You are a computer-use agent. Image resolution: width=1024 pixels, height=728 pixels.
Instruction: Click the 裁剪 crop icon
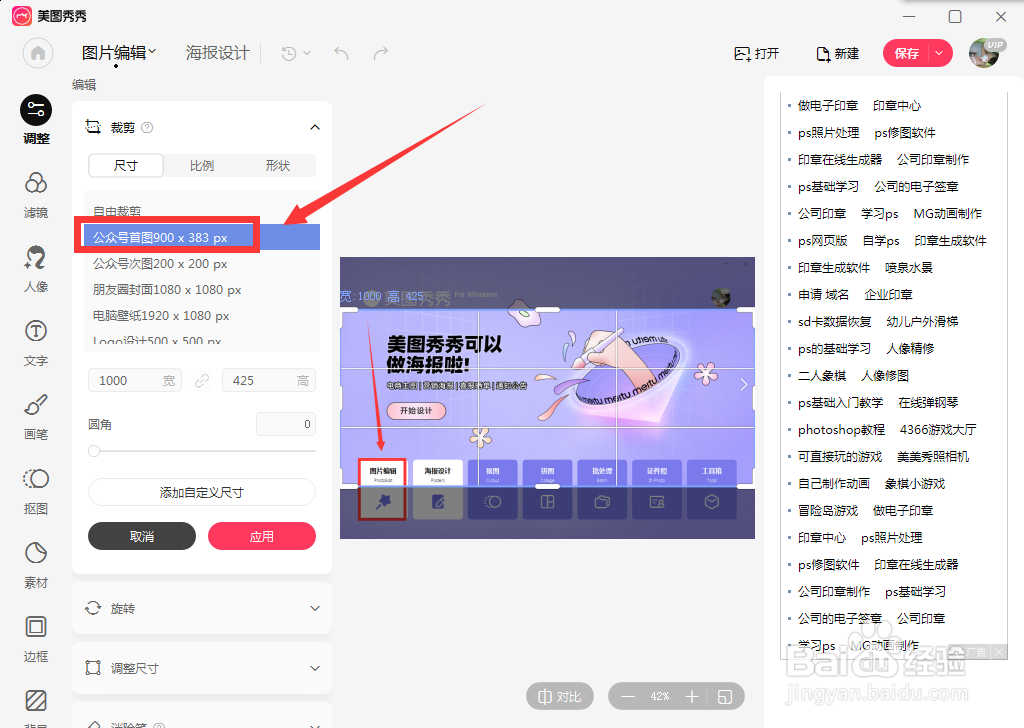(x=93, y=127)
